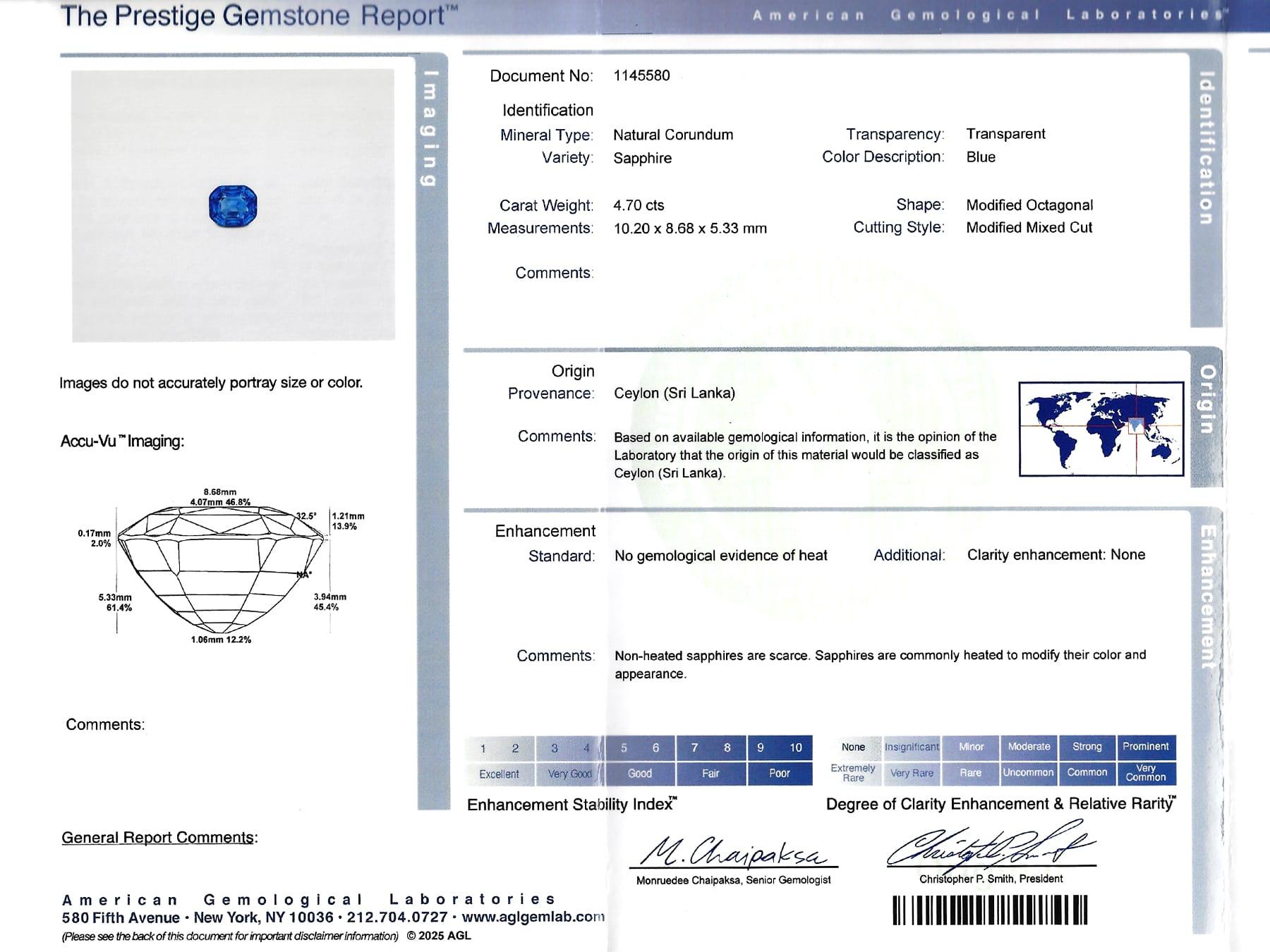1270x952 pixels.
Task: Click provenance 'Ceylon (Sri Lanka)'
Action: click(x=674, y=393)
